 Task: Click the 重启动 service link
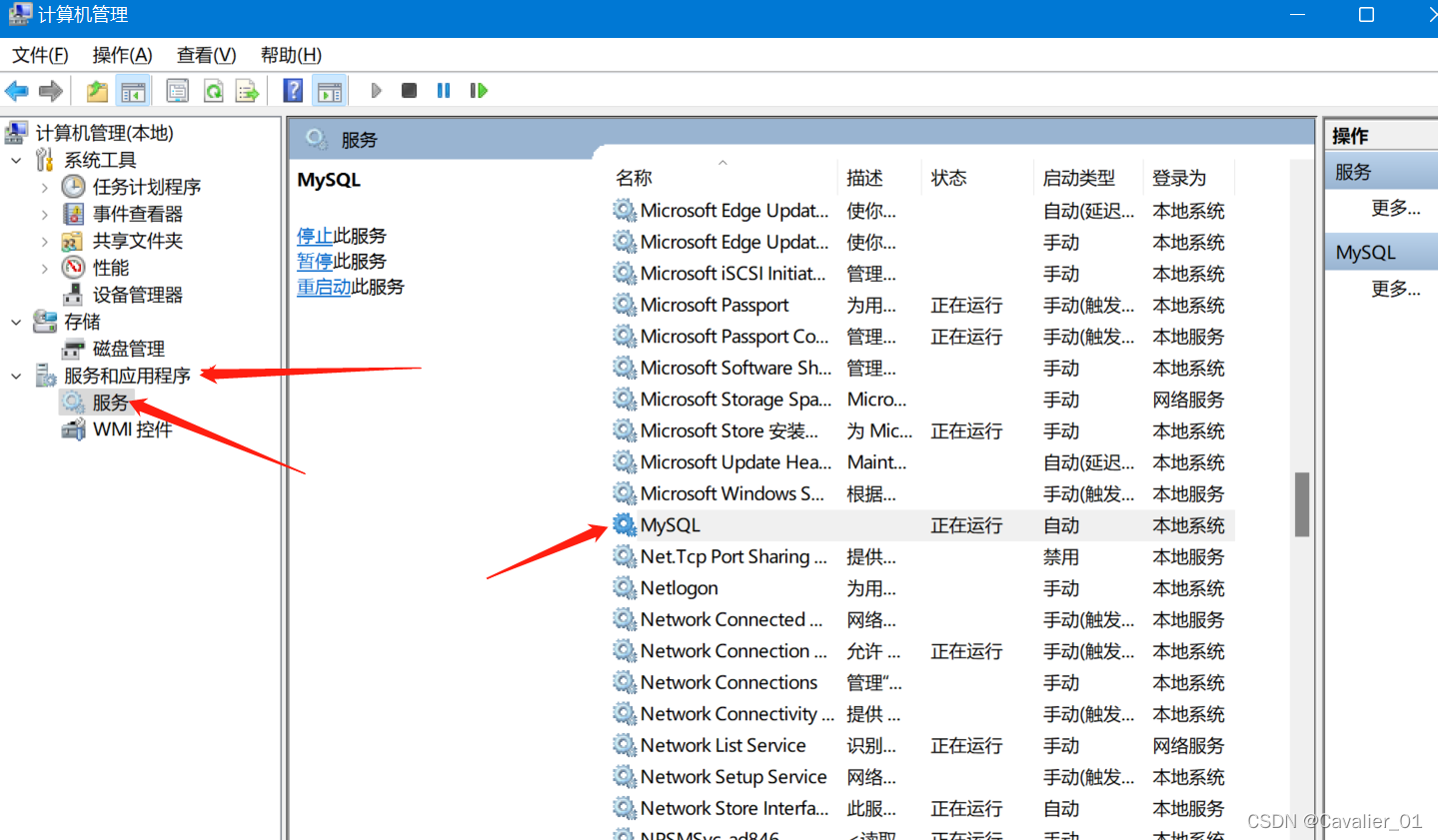click(x=324, y=287)
